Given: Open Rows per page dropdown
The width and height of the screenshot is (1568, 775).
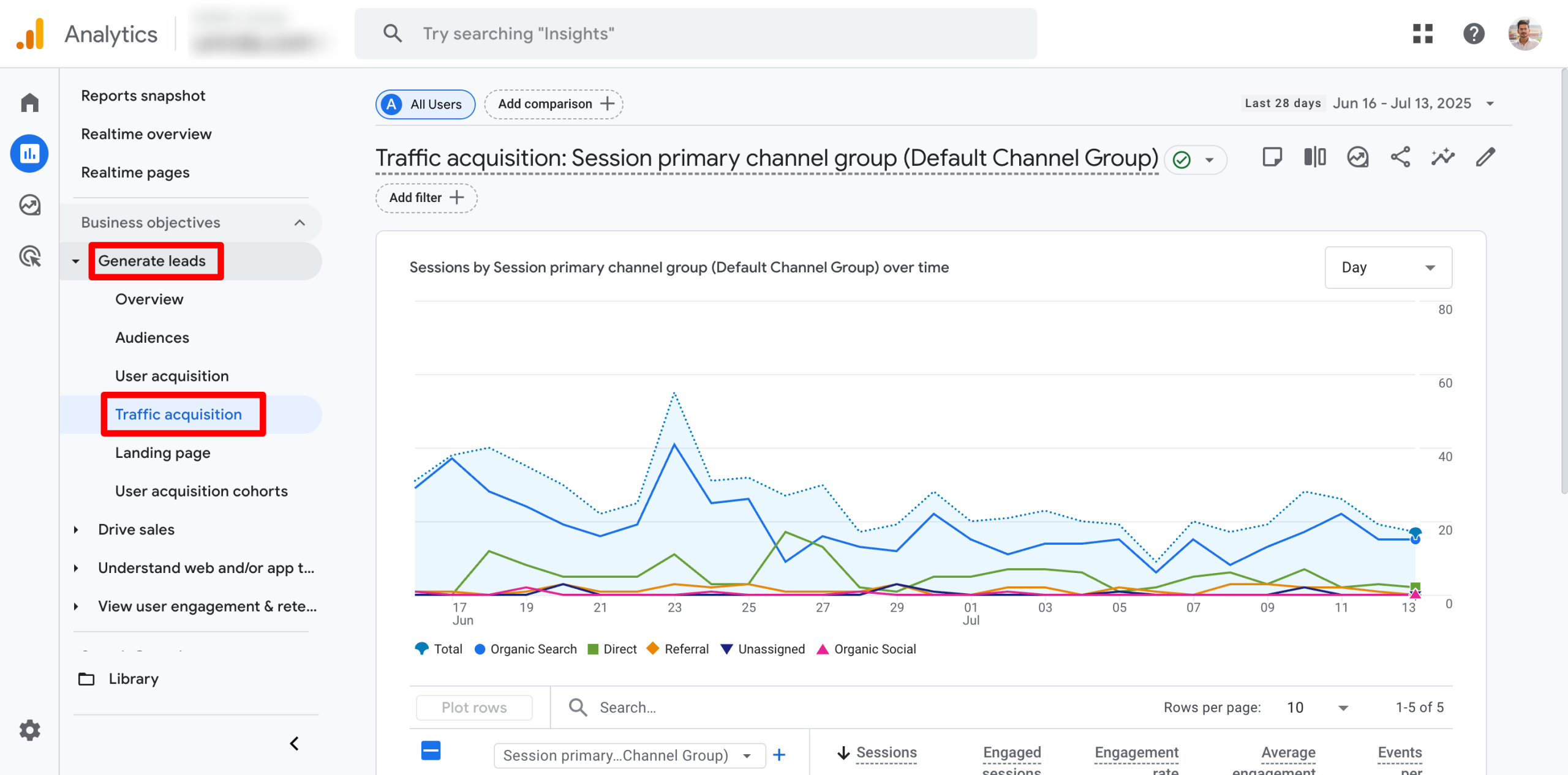Looking at the screenshot, I should point(1317,707).
